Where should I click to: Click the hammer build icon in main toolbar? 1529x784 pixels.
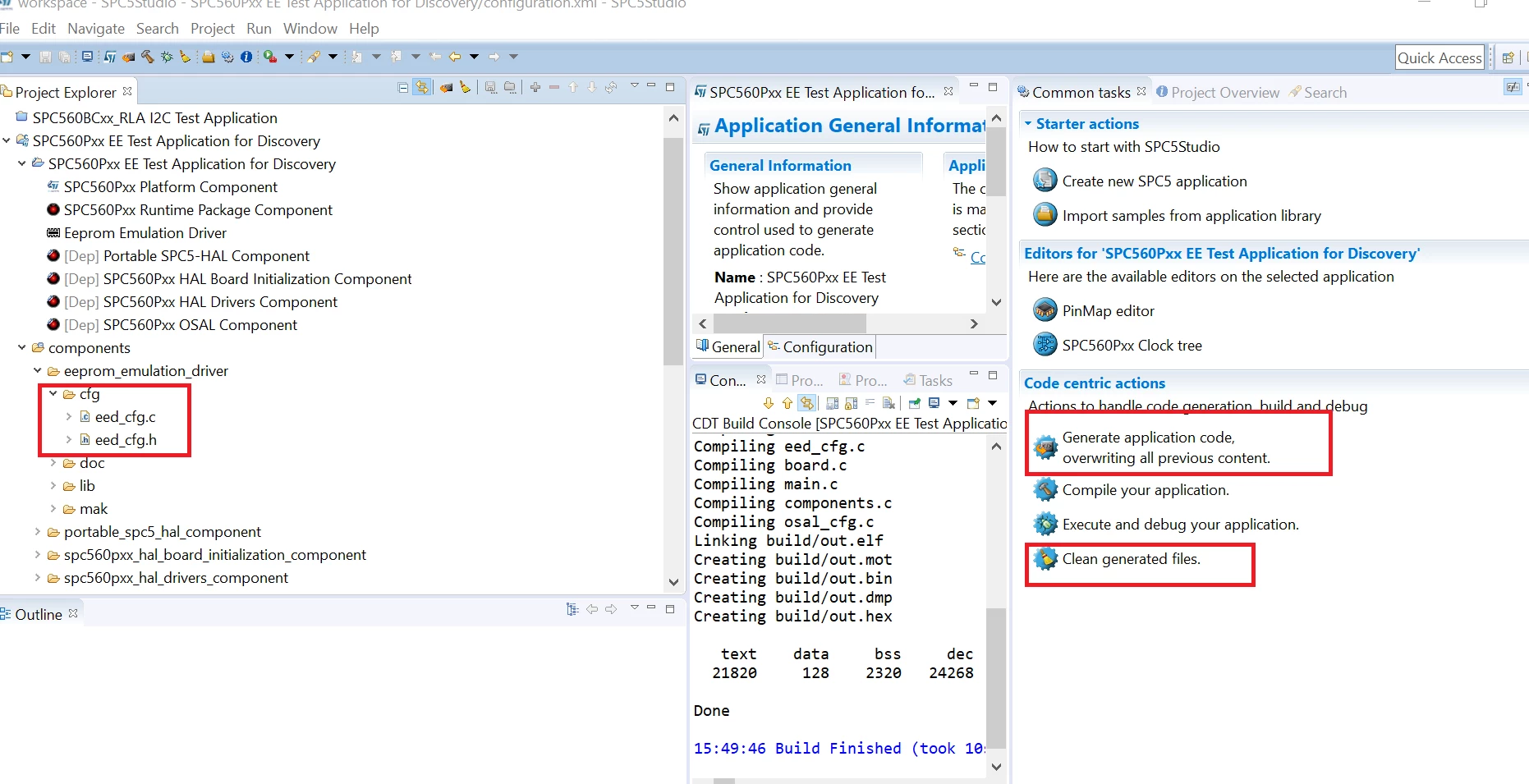148,57
